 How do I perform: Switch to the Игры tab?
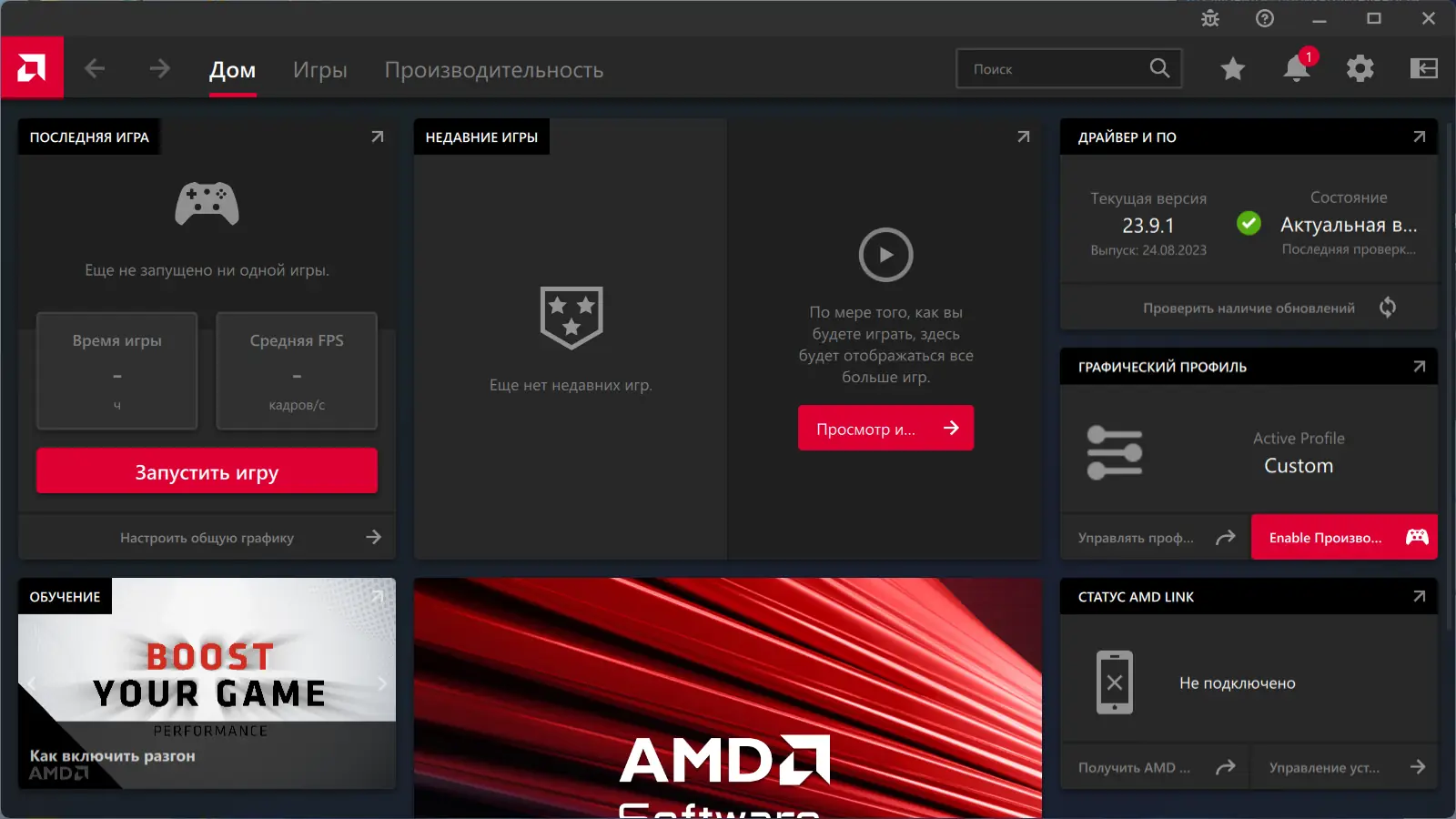(320, 69)
